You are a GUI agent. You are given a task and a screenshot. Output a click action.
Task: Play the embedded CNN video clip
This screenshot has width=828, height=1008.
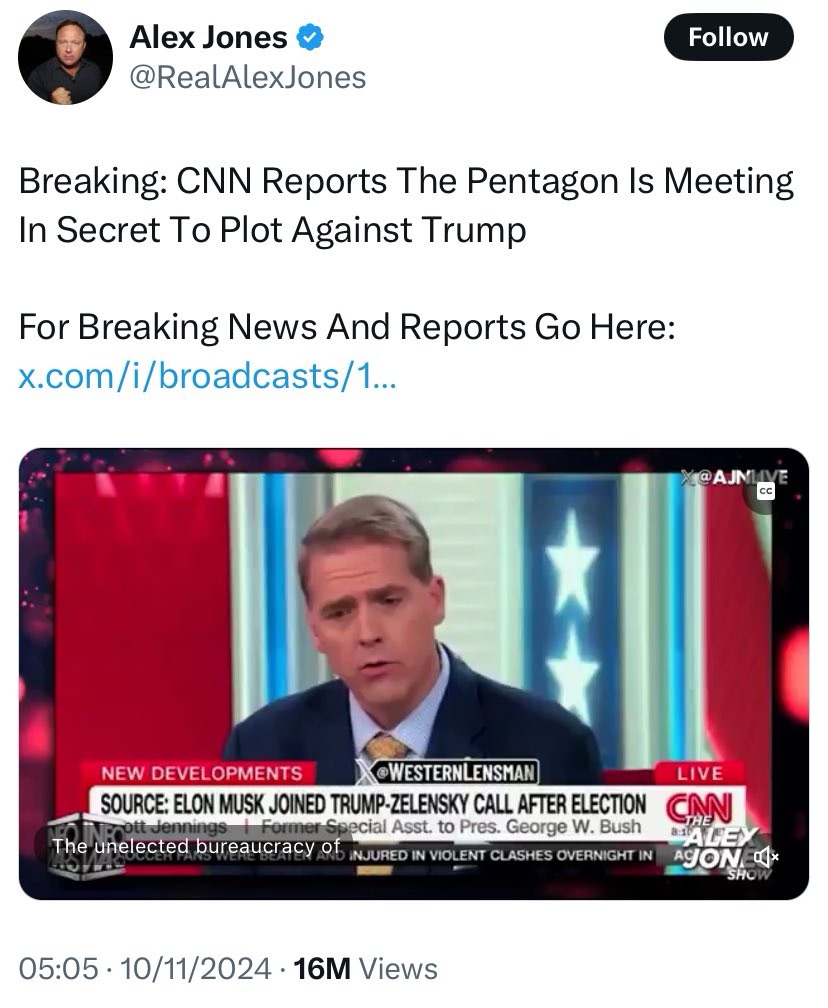point(413,673)
